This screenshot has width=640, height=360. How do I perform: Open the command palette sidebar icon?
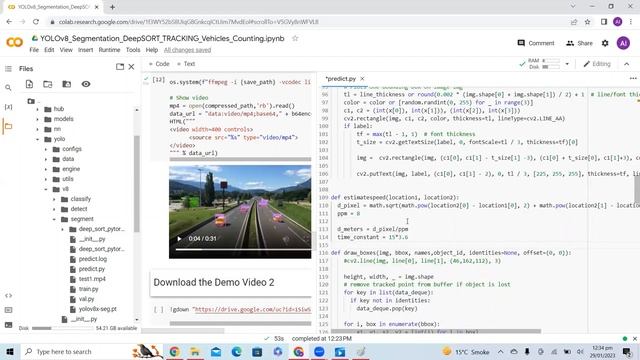pos(8,310)
